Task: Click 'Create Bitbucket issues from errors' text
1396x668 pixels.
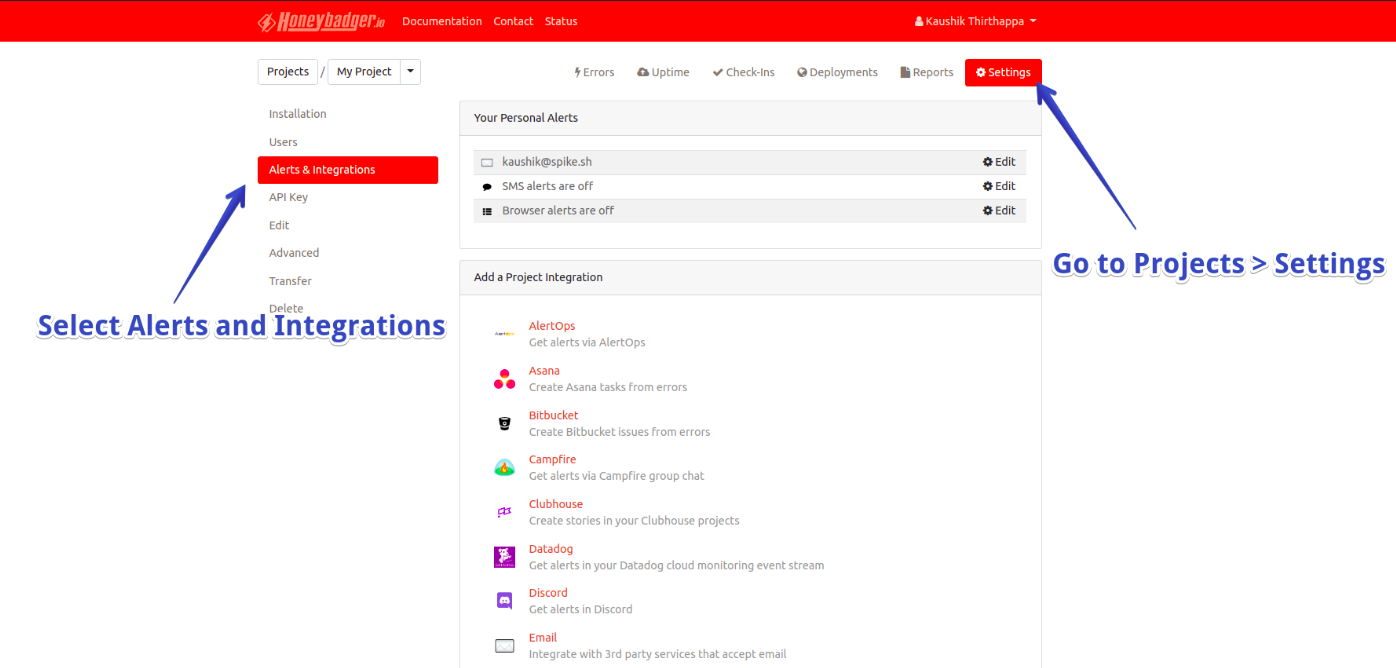Action: click(620, 432)
